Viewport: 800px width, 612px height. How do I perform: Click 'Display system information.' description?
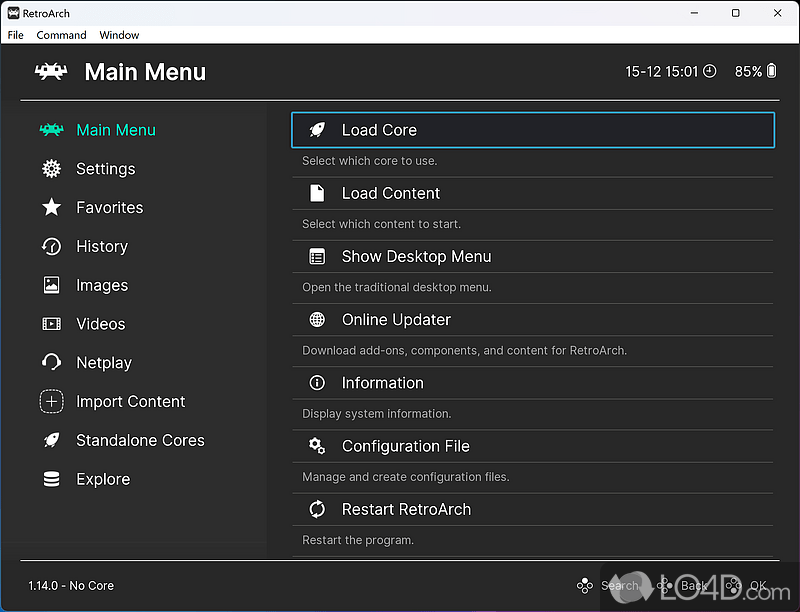pyautogui.click(x=377, y=414)
